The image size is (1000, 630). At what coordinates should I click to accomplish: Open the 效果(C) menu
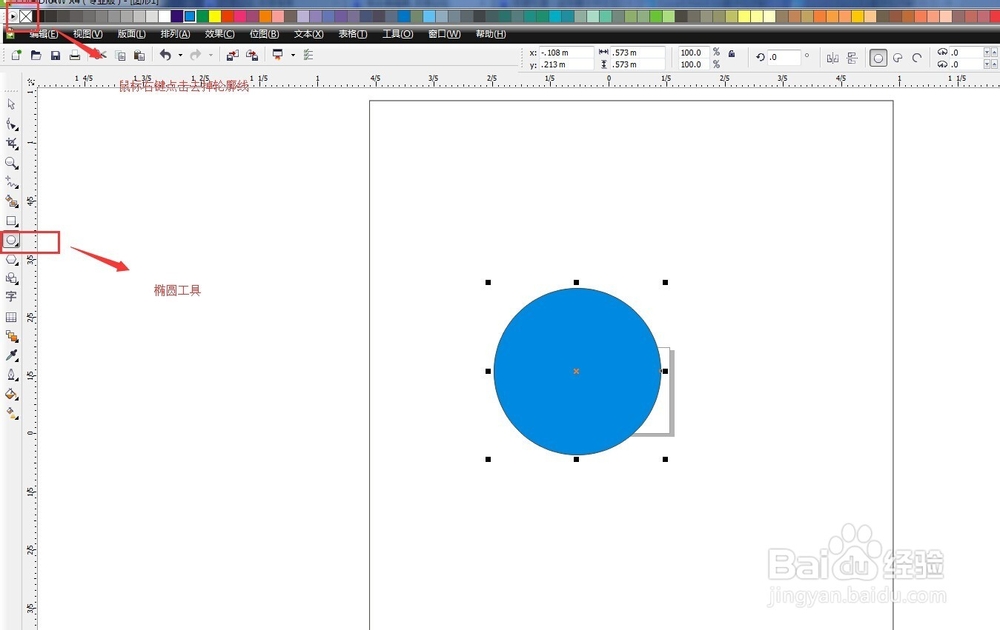point(219,34)
